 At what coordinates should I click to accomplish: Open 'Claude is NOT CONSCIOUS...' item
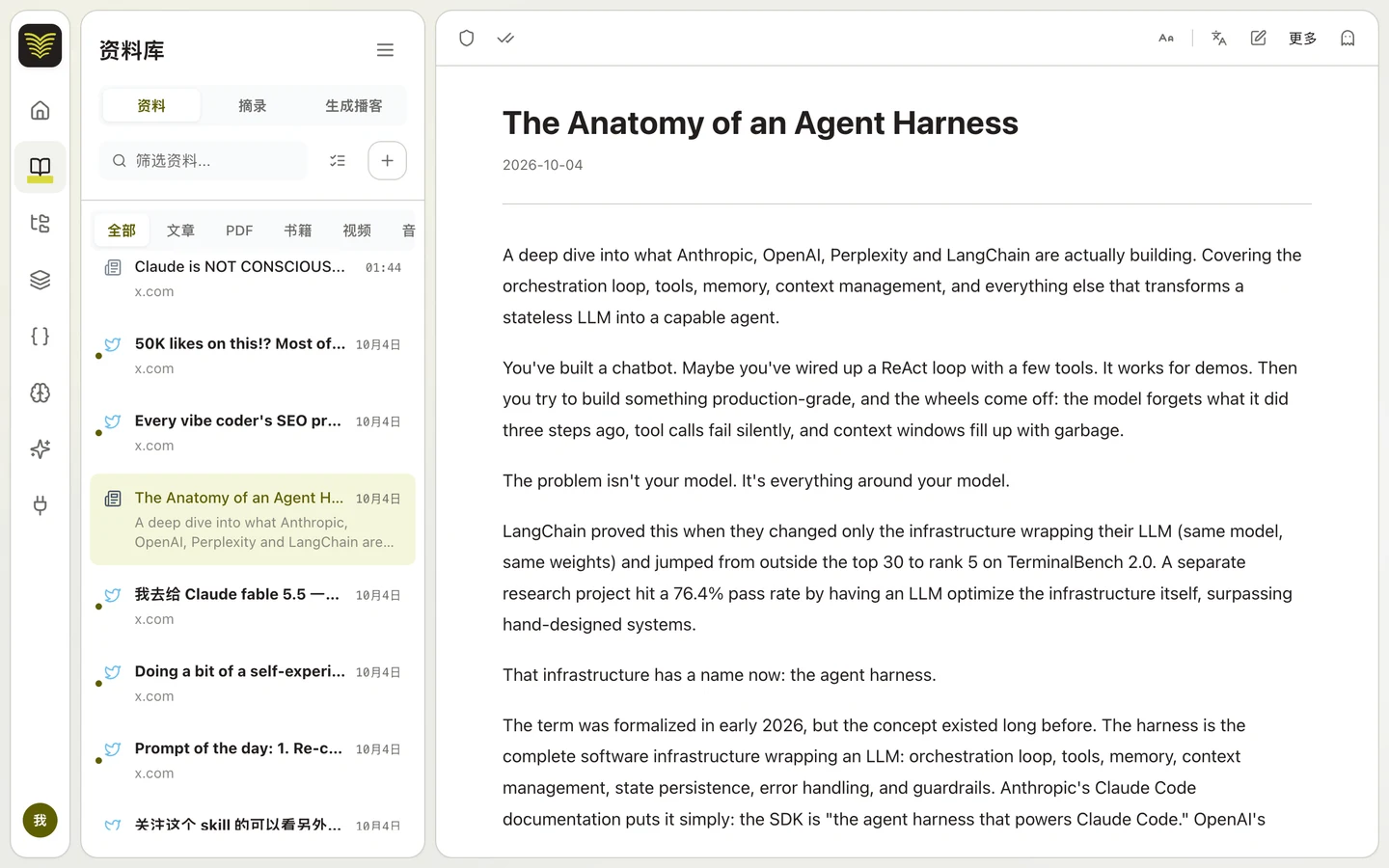[x=253, y=278]
